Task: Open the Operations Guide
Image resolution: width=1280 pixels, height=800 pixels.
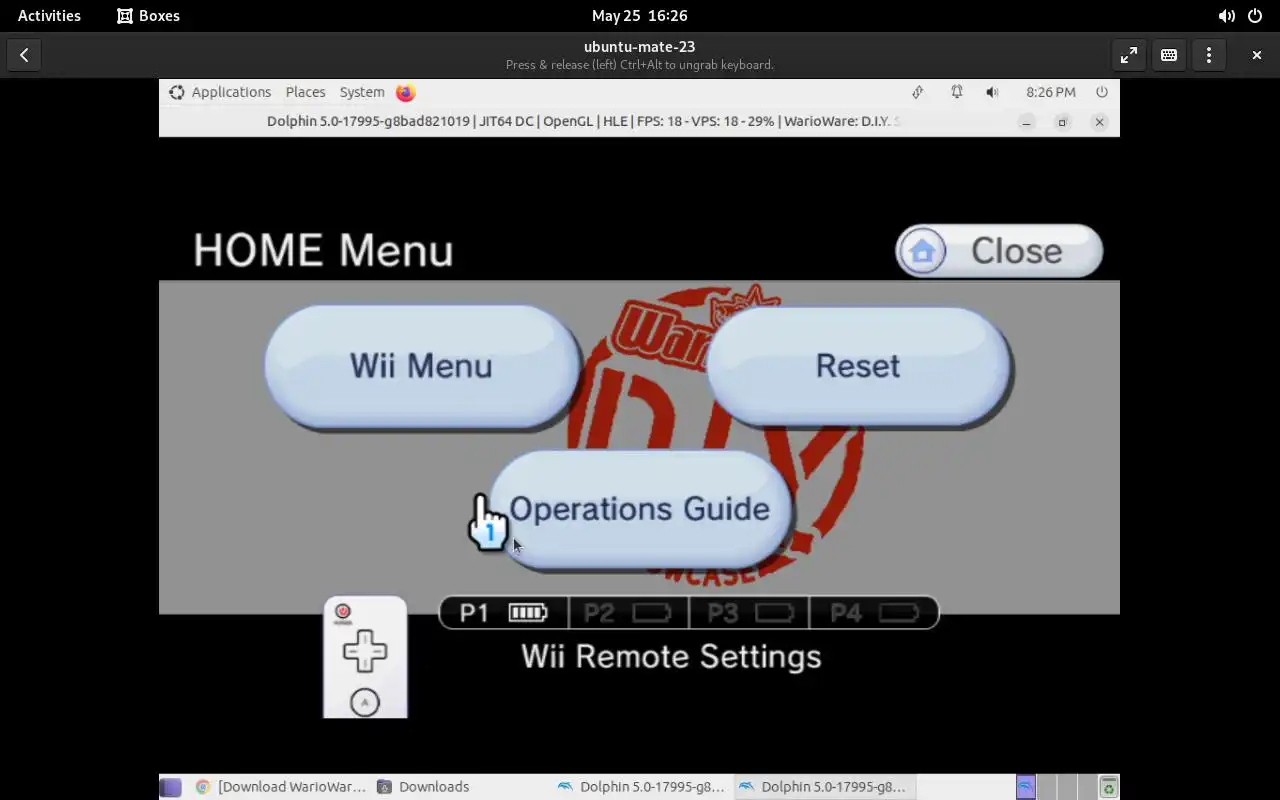Action: pyautogui.click(x=639, y=509)
